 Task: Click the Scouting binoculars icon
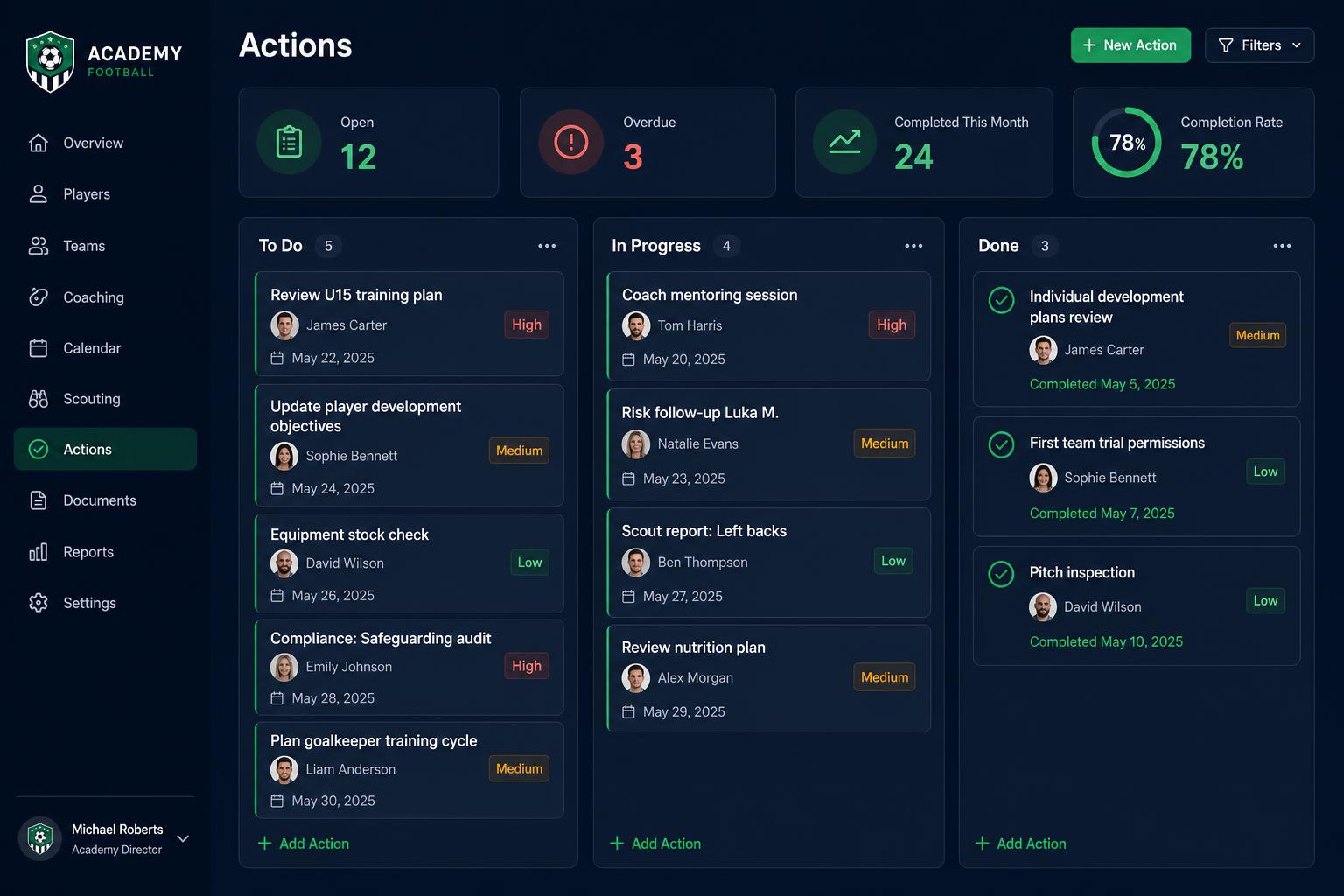coord(38,399)
